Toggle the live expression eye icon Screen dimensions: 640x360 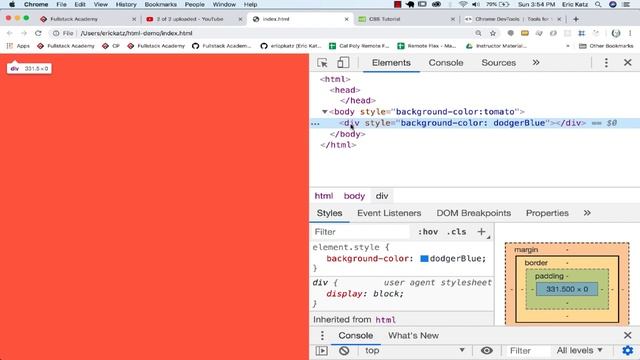click(x=487, y=351)
